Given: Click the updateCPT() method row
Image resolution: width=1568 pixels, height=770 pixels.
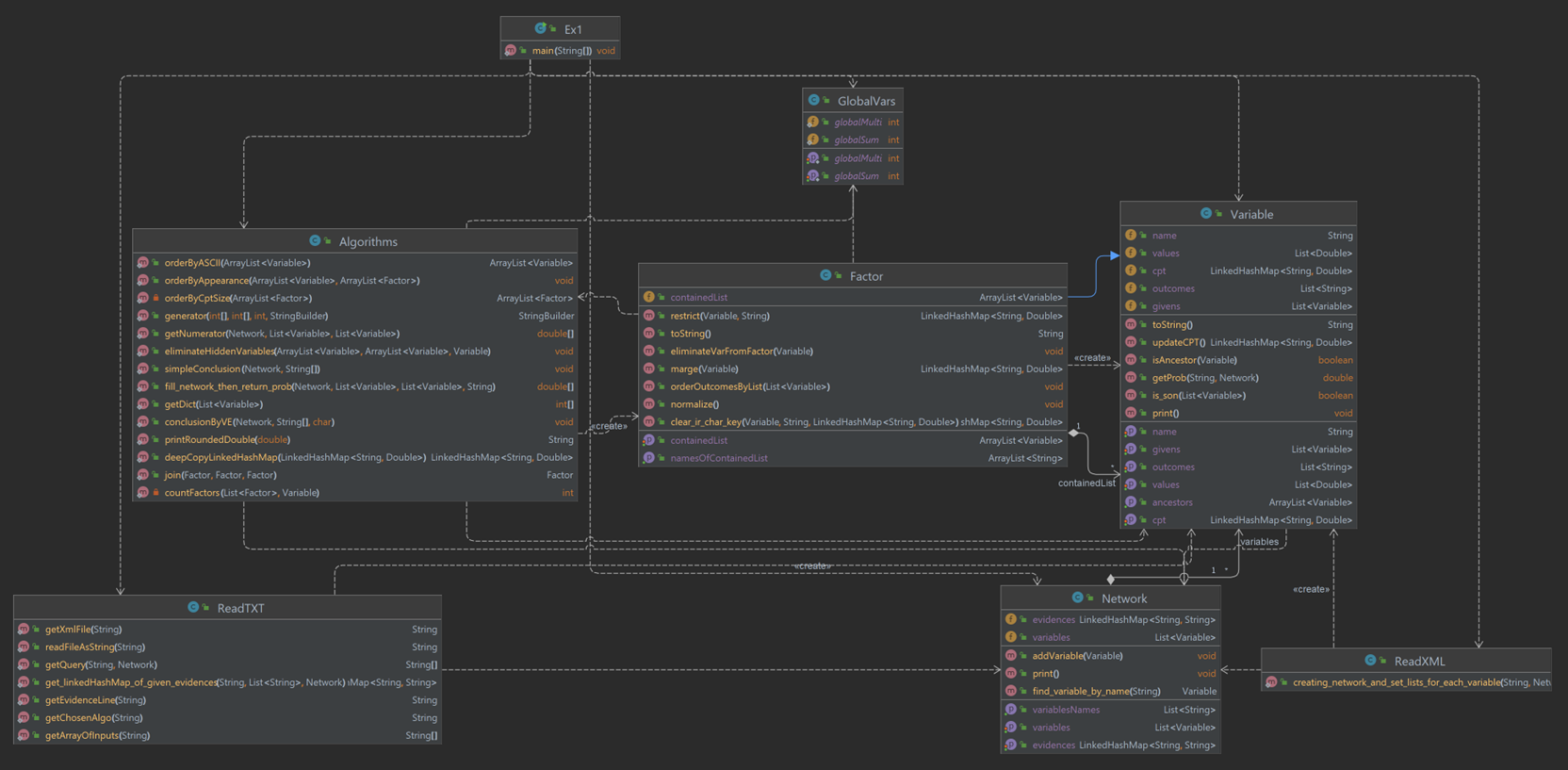Looking at the screenshot, I should [1238, 342].
